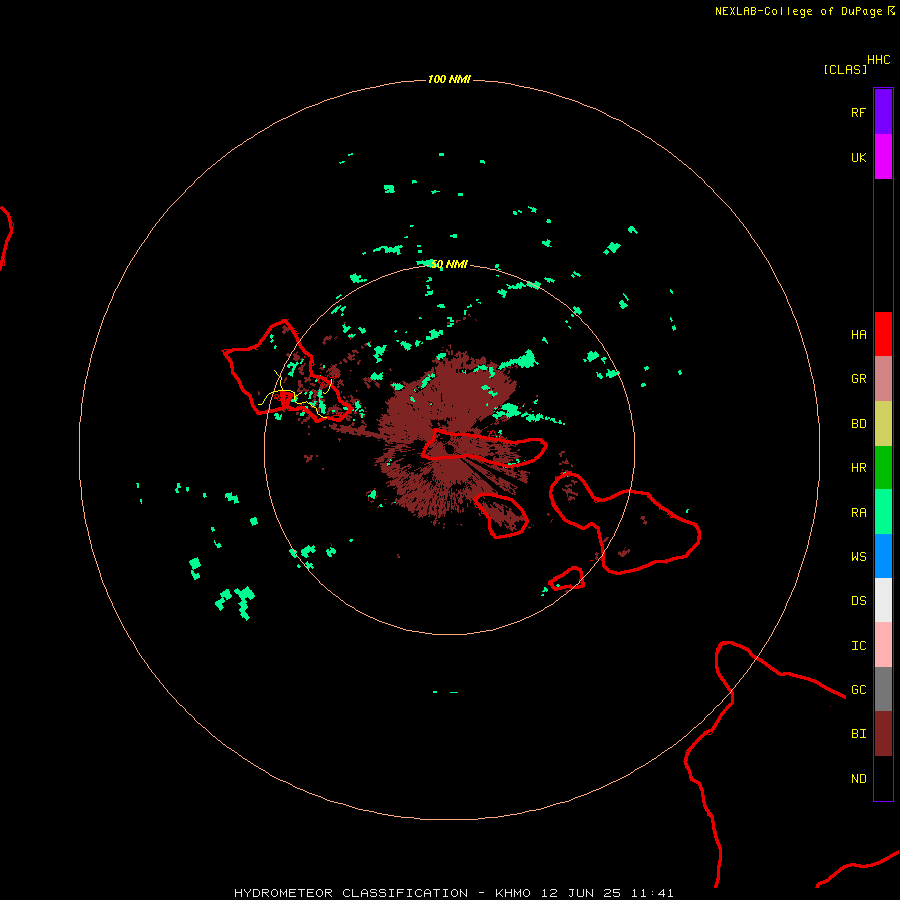Image resolution: width=900 pixels, height=900 pixels.
Task: Select the BI brown legend swatch
Action: click(883, 734)
